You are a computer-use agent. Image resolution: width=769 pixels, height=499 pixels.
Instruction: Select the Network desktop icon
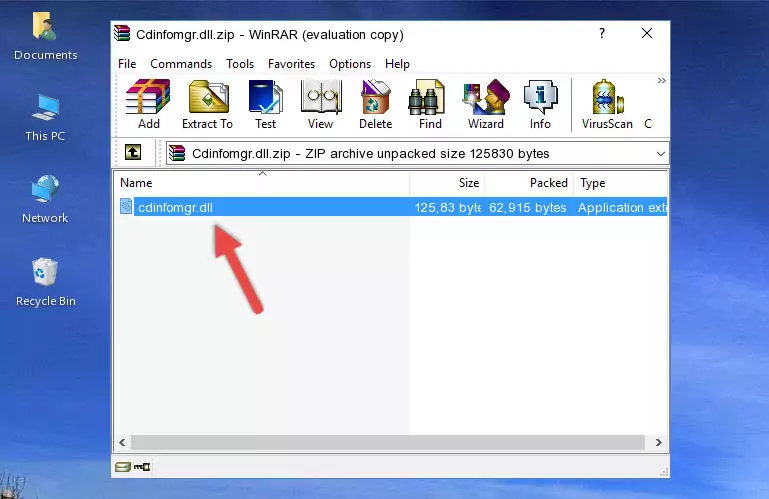(45, 199)
